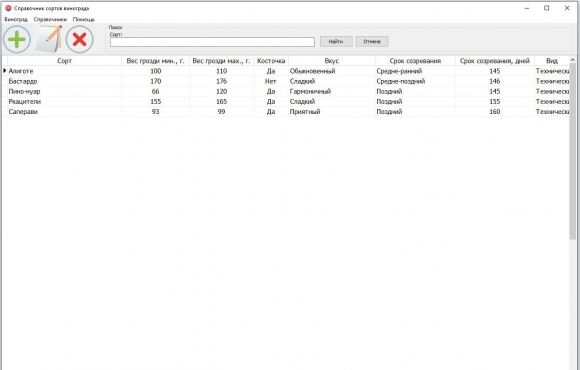
Task: Click the Найти search button
Action: [x=336, y=41]
